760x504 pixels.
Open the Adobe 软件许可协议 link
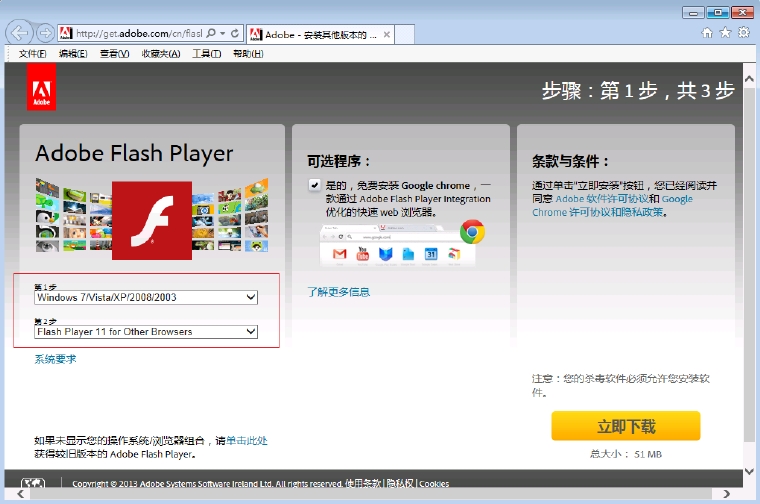(x=602, y=199)
